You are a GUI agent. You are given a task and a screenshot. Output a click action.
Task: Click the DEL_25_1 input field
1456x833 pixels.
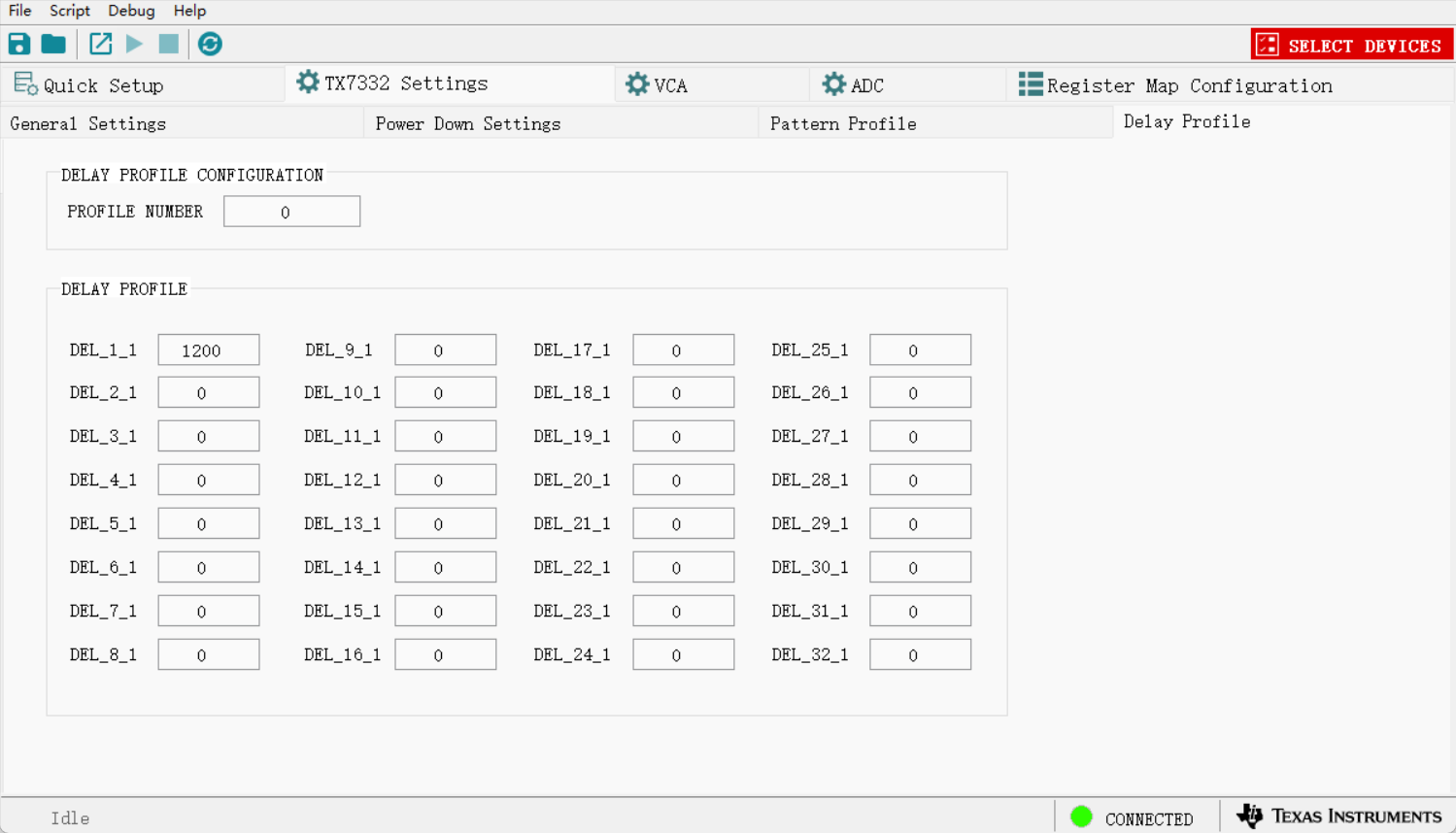tap(921, 350)
